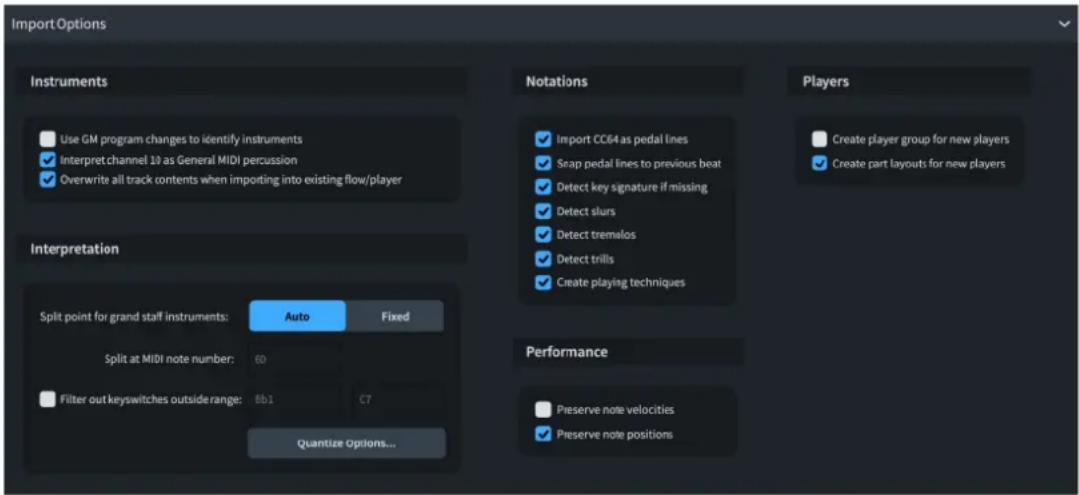Viewport: 1079px width, 495px height.
Task: Enable Filter out keyswitches outside range
Action: point(47,400)
